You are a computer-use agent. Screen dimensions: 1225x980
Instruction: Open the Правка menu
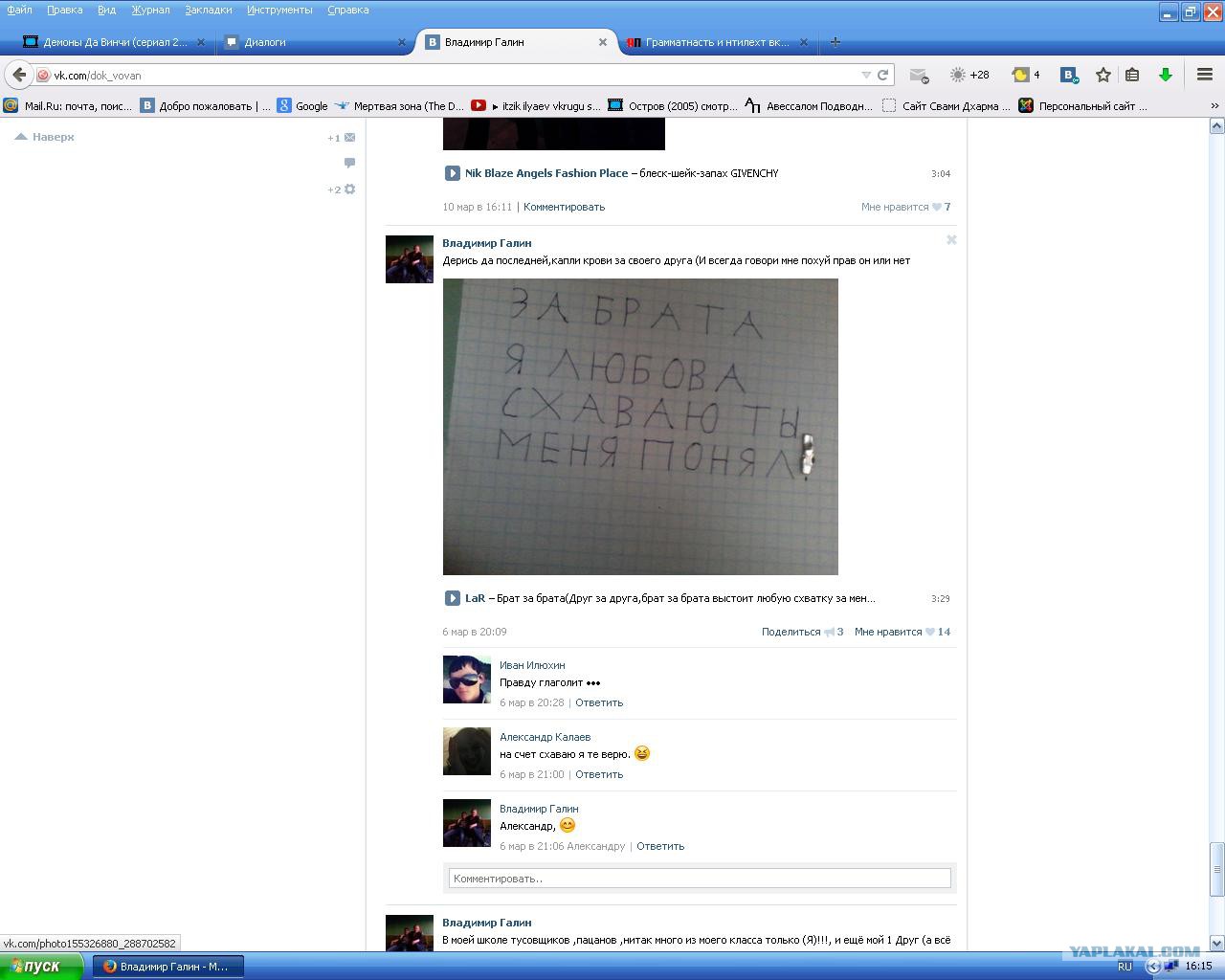pyautogui.click(x=64, y=10)
